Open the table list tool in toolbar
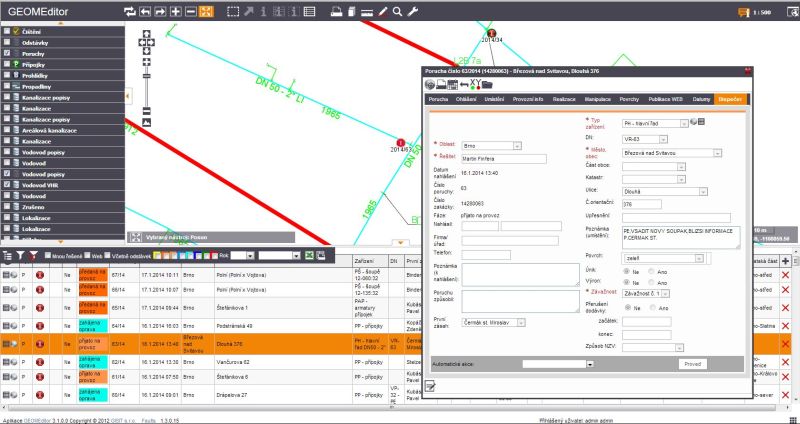The image size is (800, 424). pyautogui.click(x=309, y=11)
